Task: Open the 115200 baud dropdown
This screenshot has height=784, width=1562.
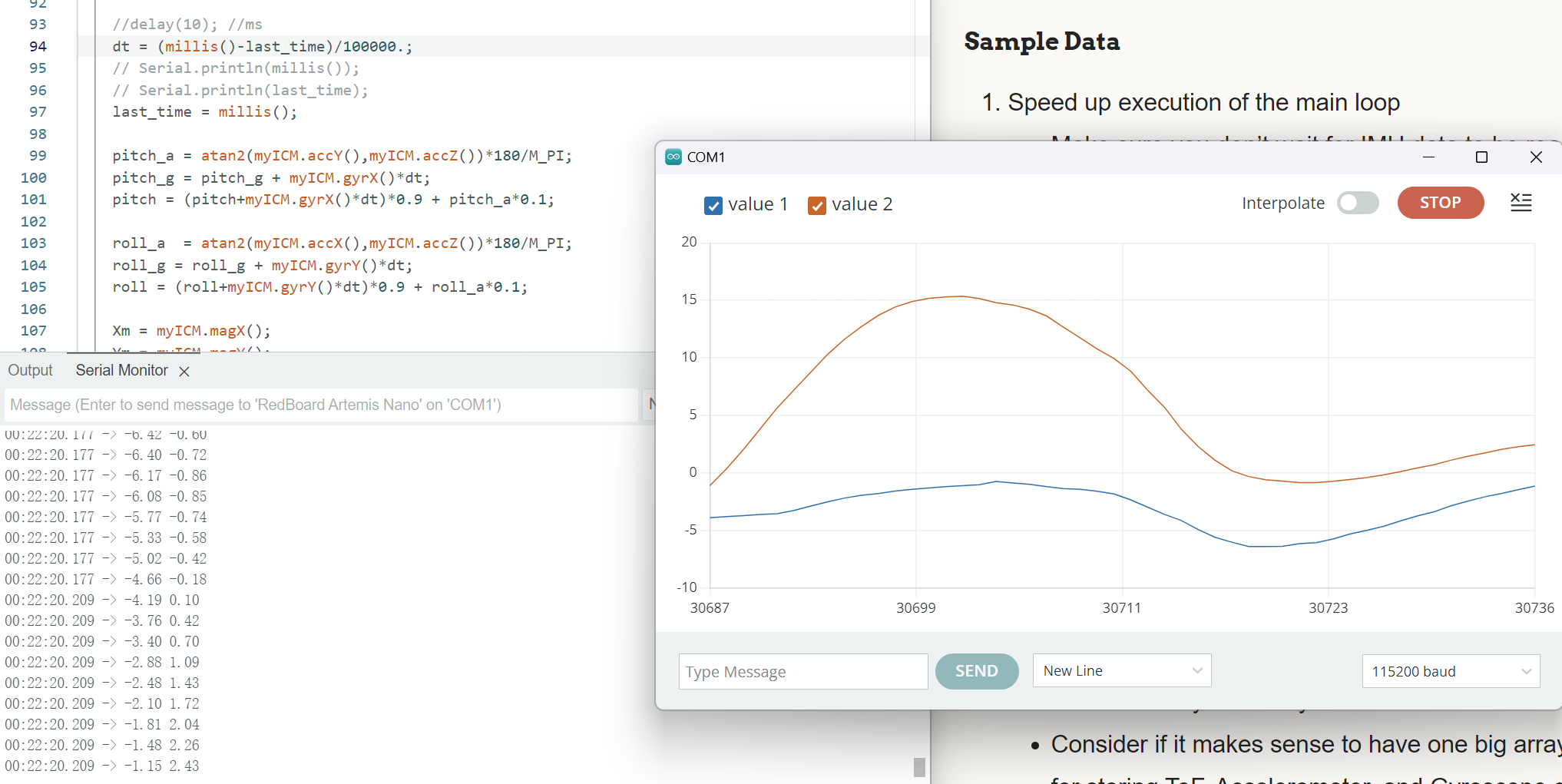Action: 1451,671
